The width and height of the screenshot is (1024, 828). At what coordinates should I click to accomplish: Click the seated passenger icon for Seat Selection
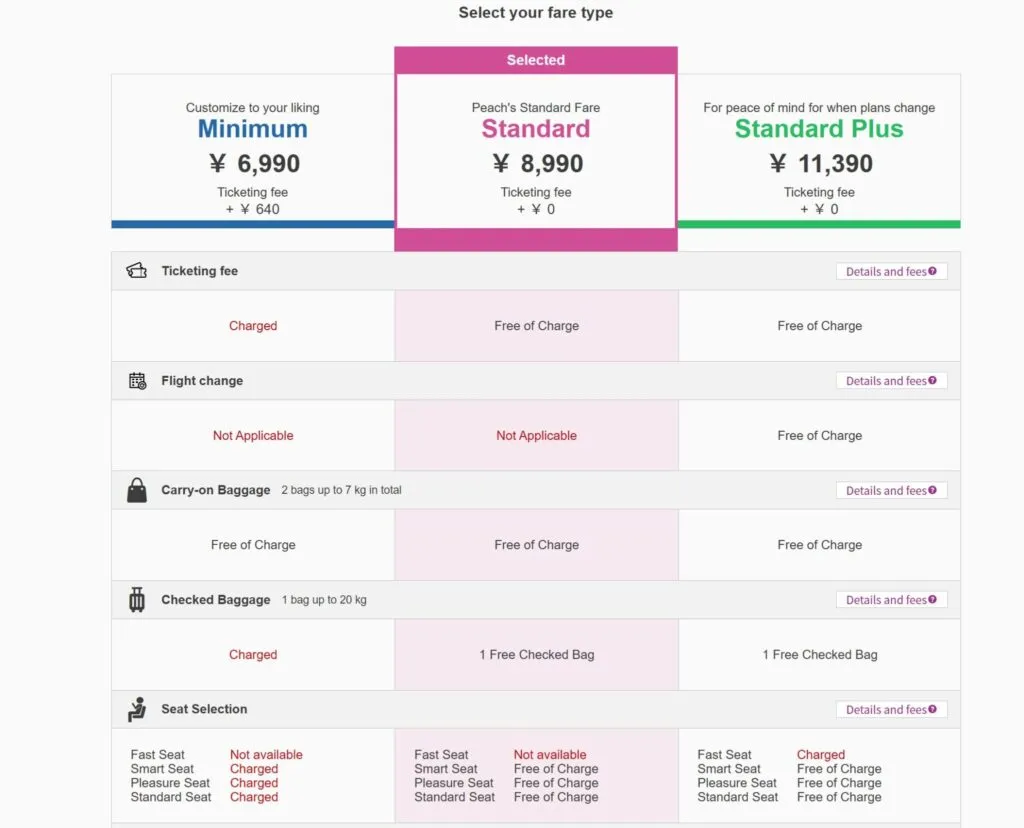pyautogui.click(x=137, y=709)
